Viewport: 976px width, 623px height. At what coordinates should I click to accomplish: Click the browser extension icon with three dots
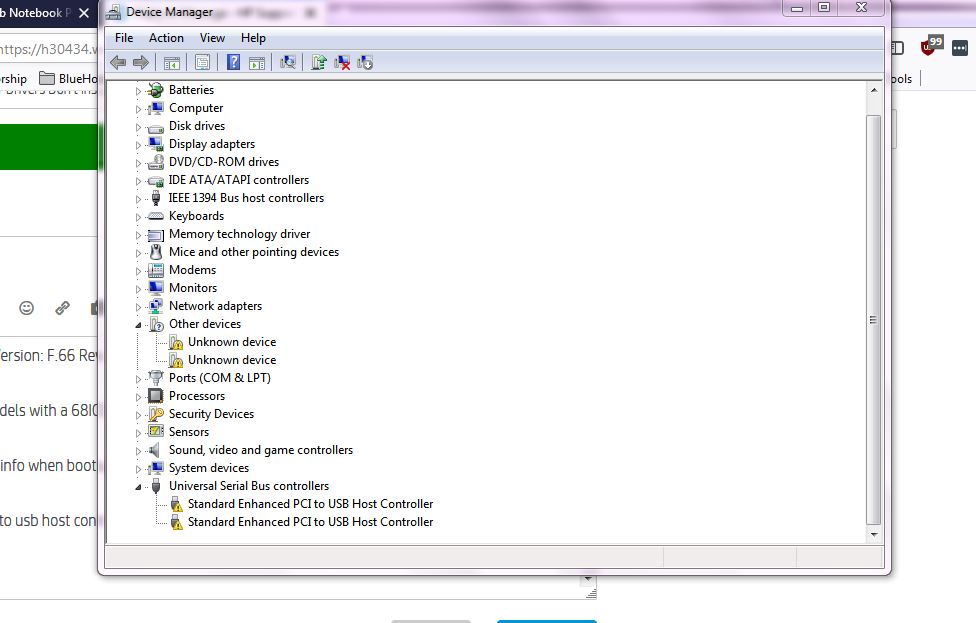coord(960,48)
